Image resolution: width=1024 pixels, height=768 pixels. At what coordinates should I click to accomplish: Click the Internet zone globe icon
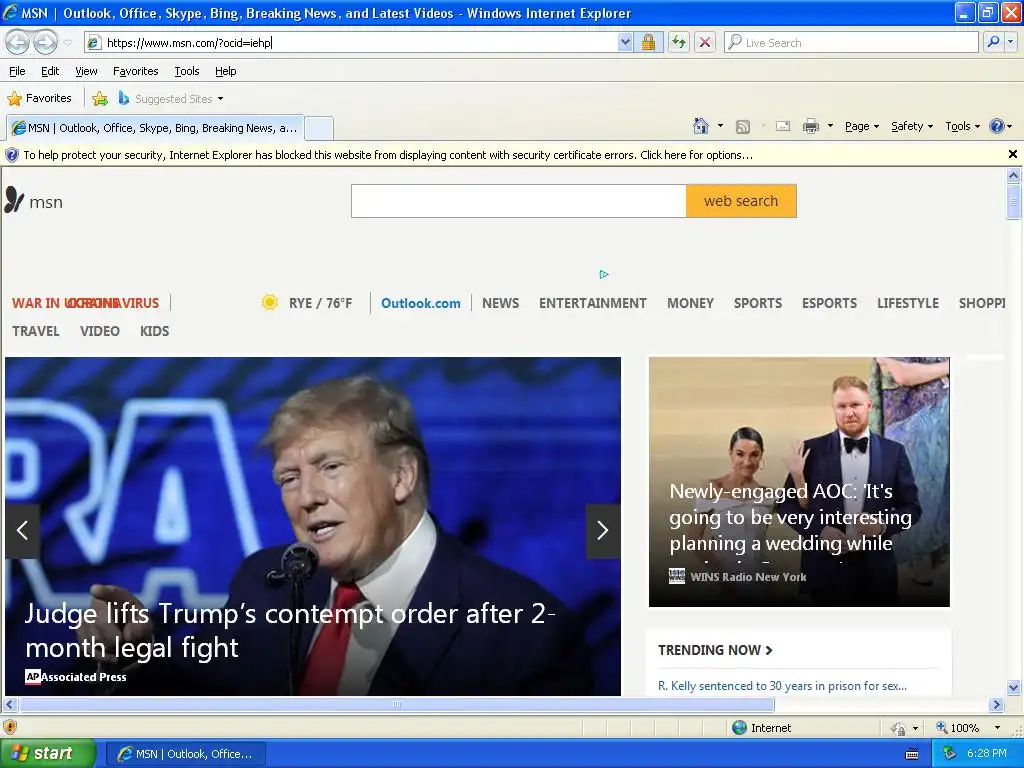(x=739, y=728)
